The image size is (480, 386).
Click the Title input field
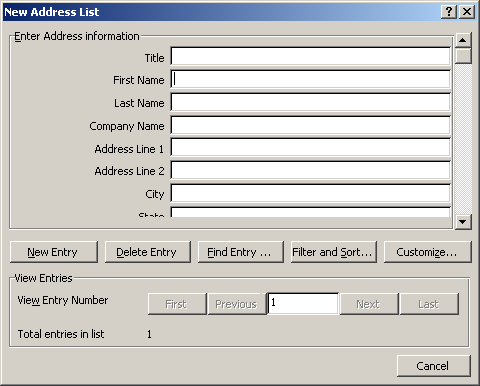tap(310, 56)
